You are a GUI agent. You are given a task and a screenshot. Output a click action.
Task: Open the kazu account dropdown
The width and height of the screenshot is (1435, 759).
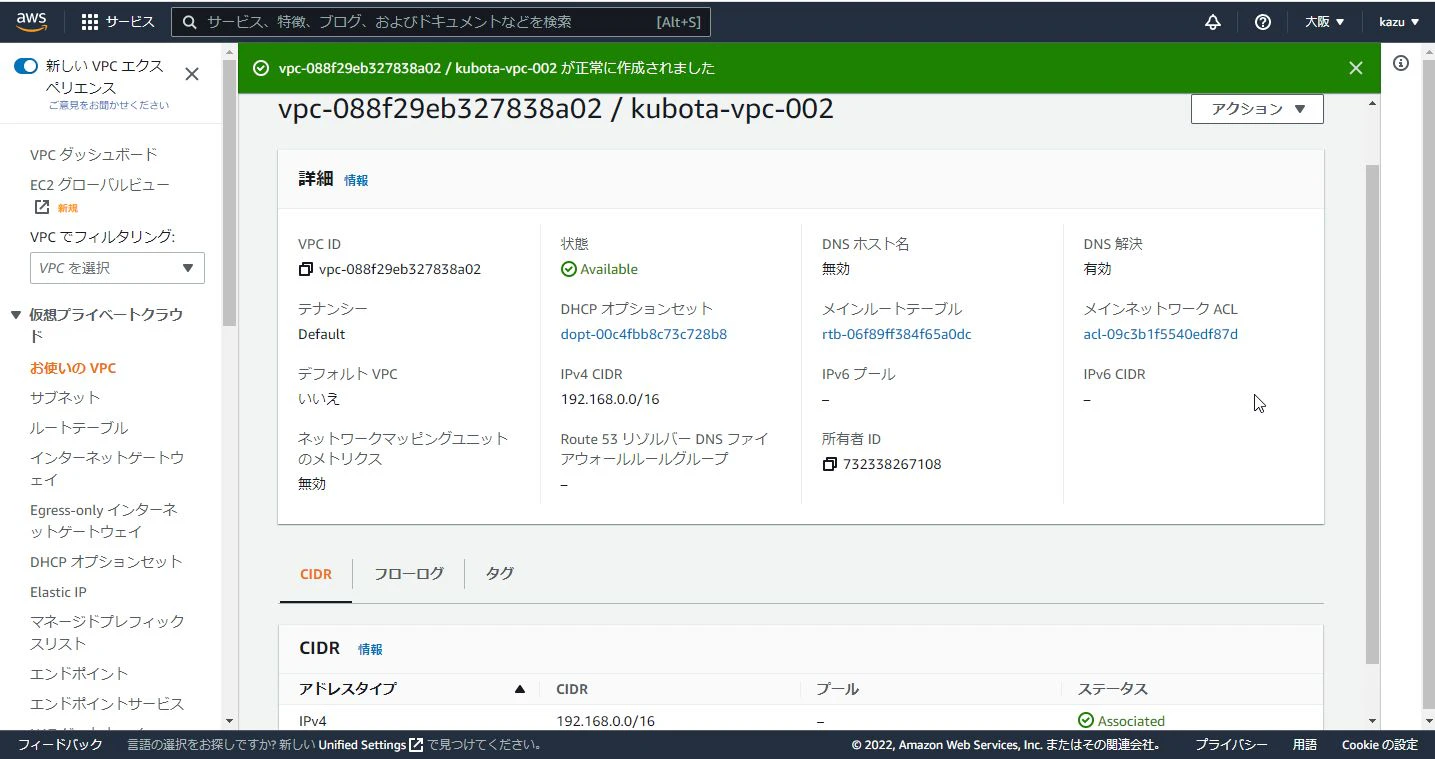click(1399, 22)
